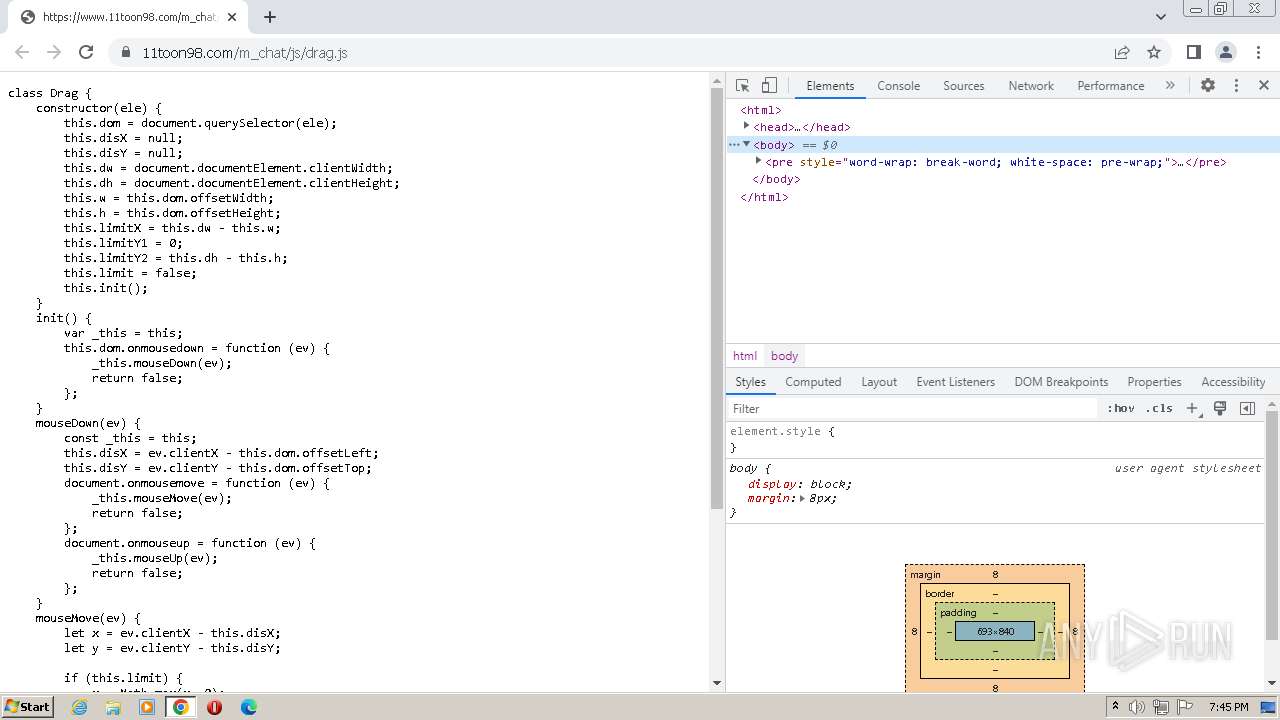Close the DevTools panel
The width and height of the screenshot is (1280, 720).
[x=1264, y=86]
